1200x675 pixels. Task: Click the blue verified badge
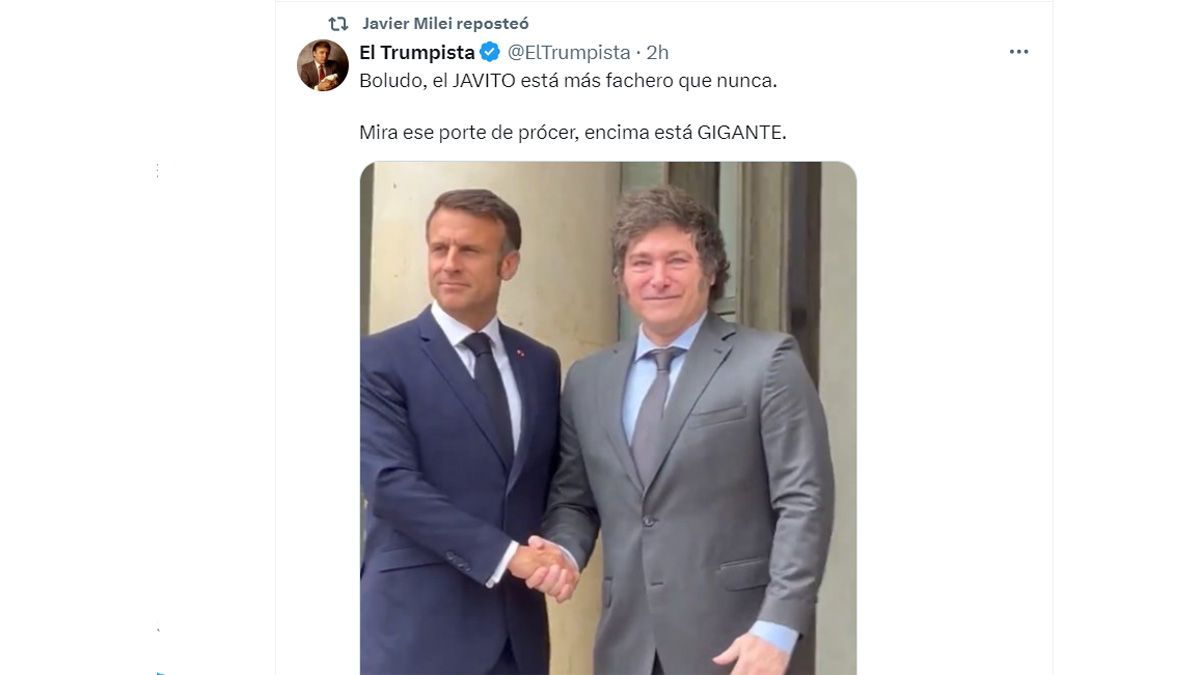tap(490, 52)
